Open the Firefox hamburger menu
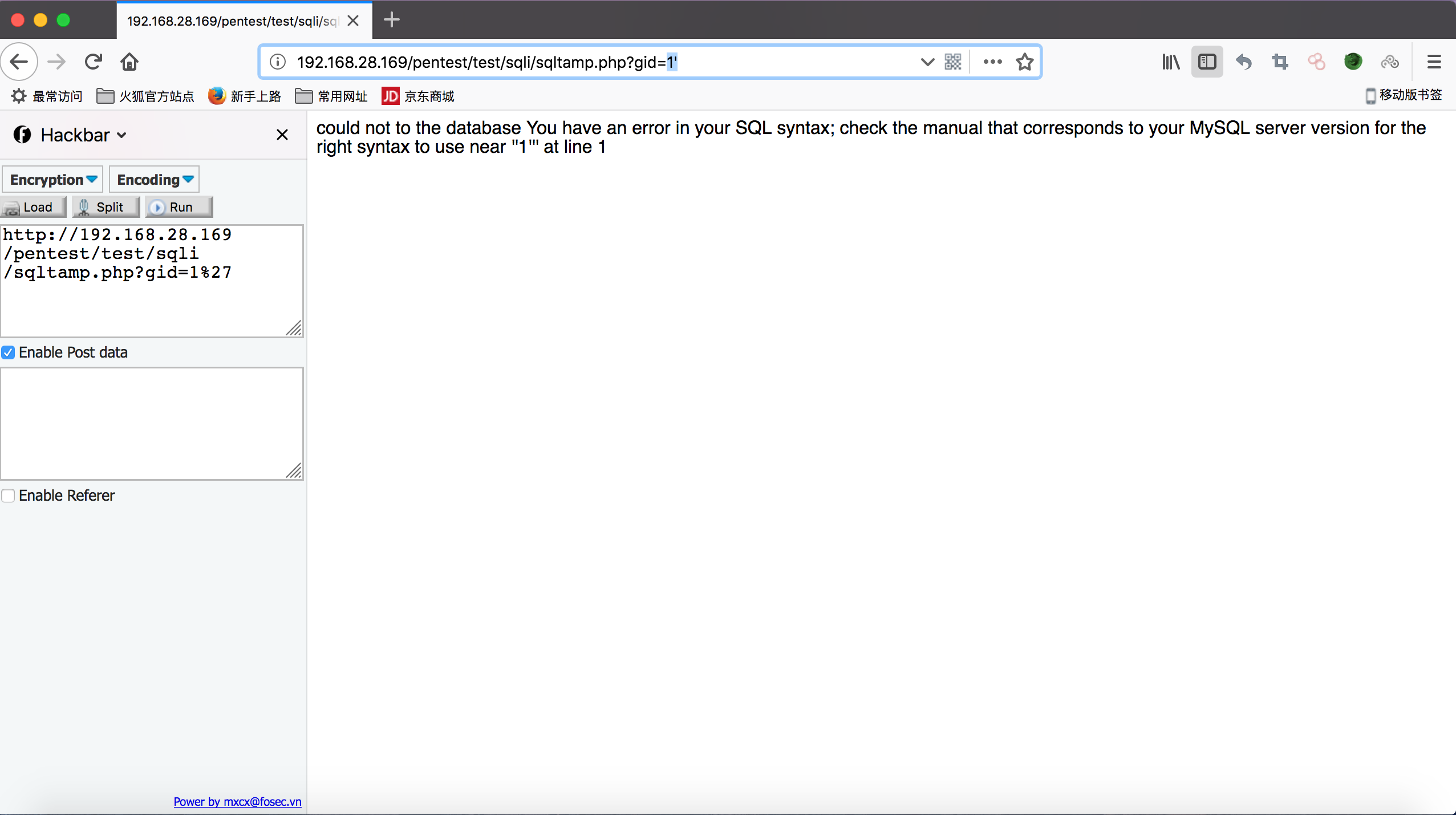The width and height of the screenshot is (1456, 815). (x=1434, y=62)
